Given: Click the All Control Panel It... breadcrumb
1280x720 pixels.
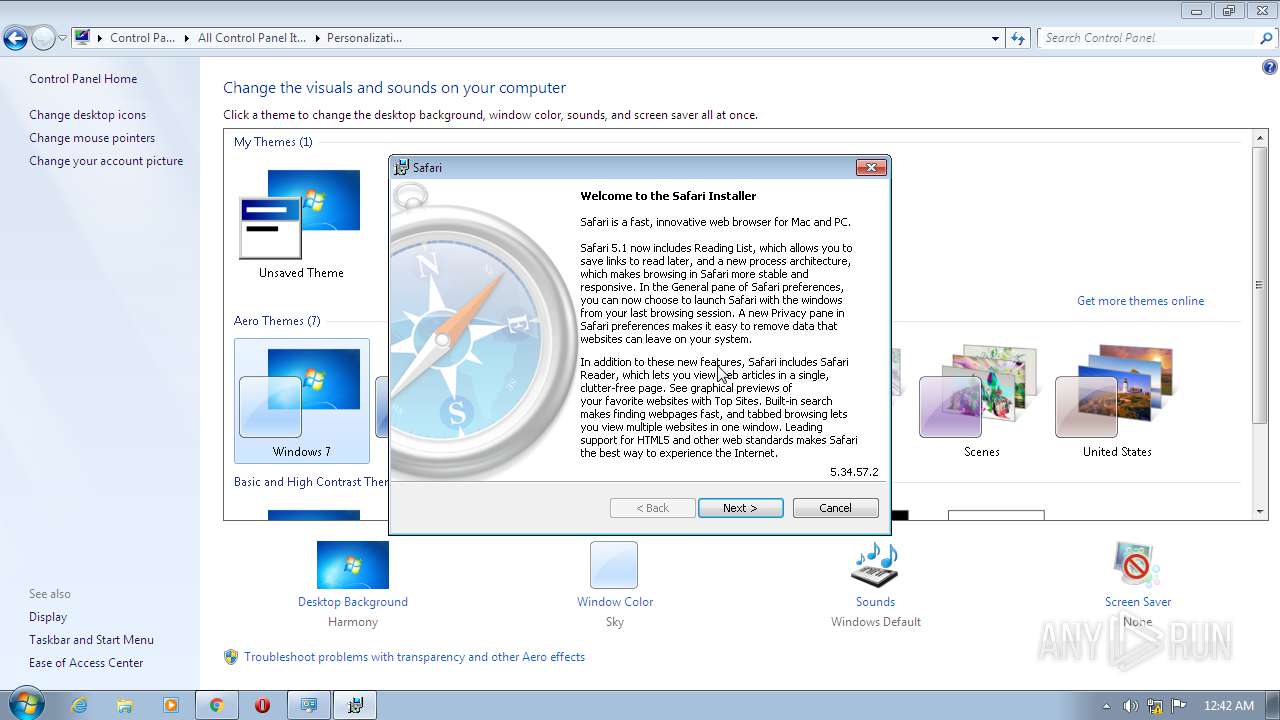Looking at the screenshot, I should click(x=252, y=38).
